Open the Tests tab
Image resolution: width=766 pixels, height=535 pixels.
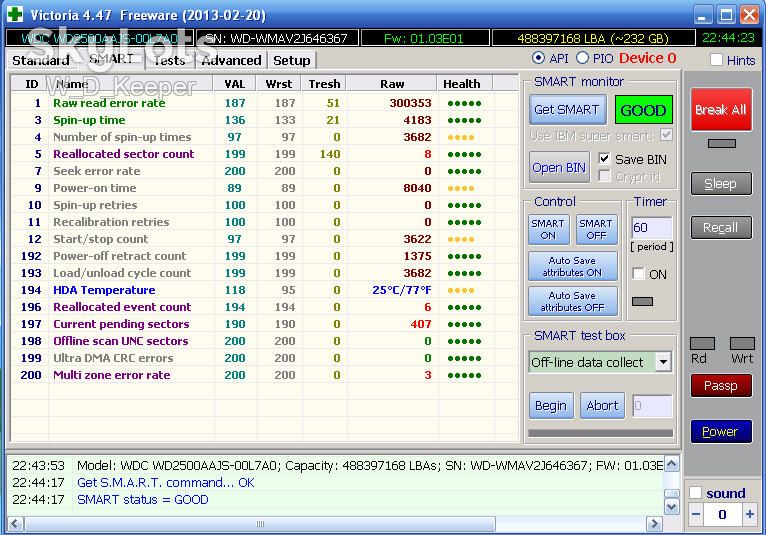pos(169,60)
